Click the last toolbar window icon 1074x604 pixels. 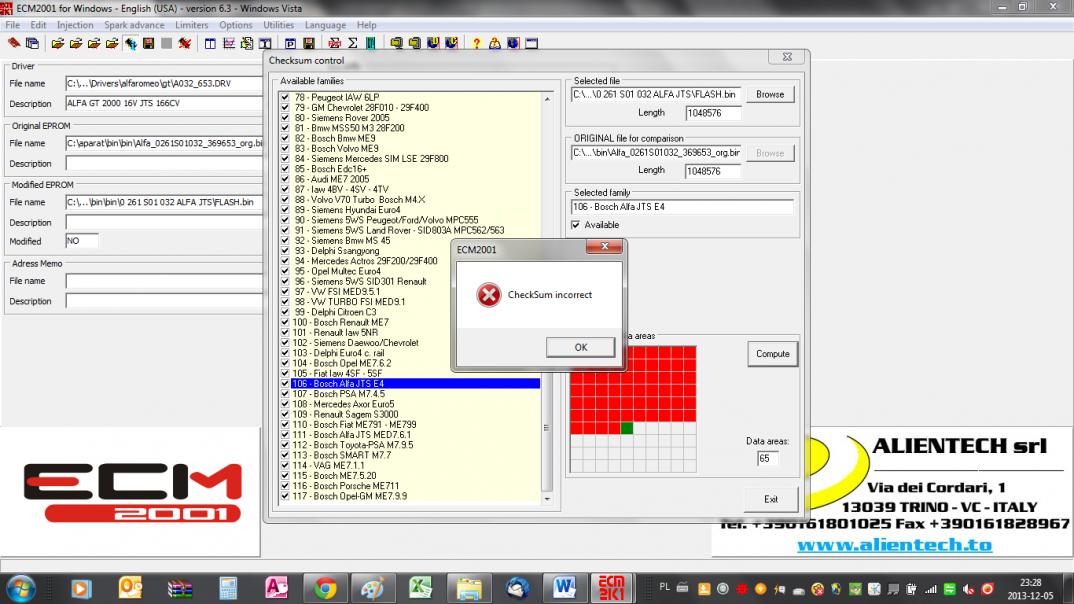point(532,43)
